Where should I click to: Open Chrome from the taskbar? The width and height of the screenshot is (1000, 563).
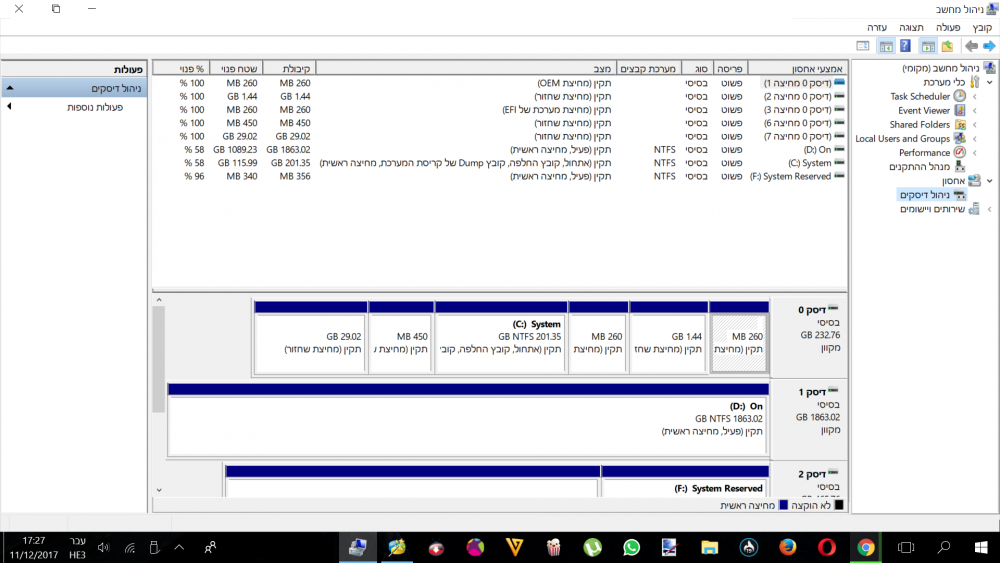865,548
